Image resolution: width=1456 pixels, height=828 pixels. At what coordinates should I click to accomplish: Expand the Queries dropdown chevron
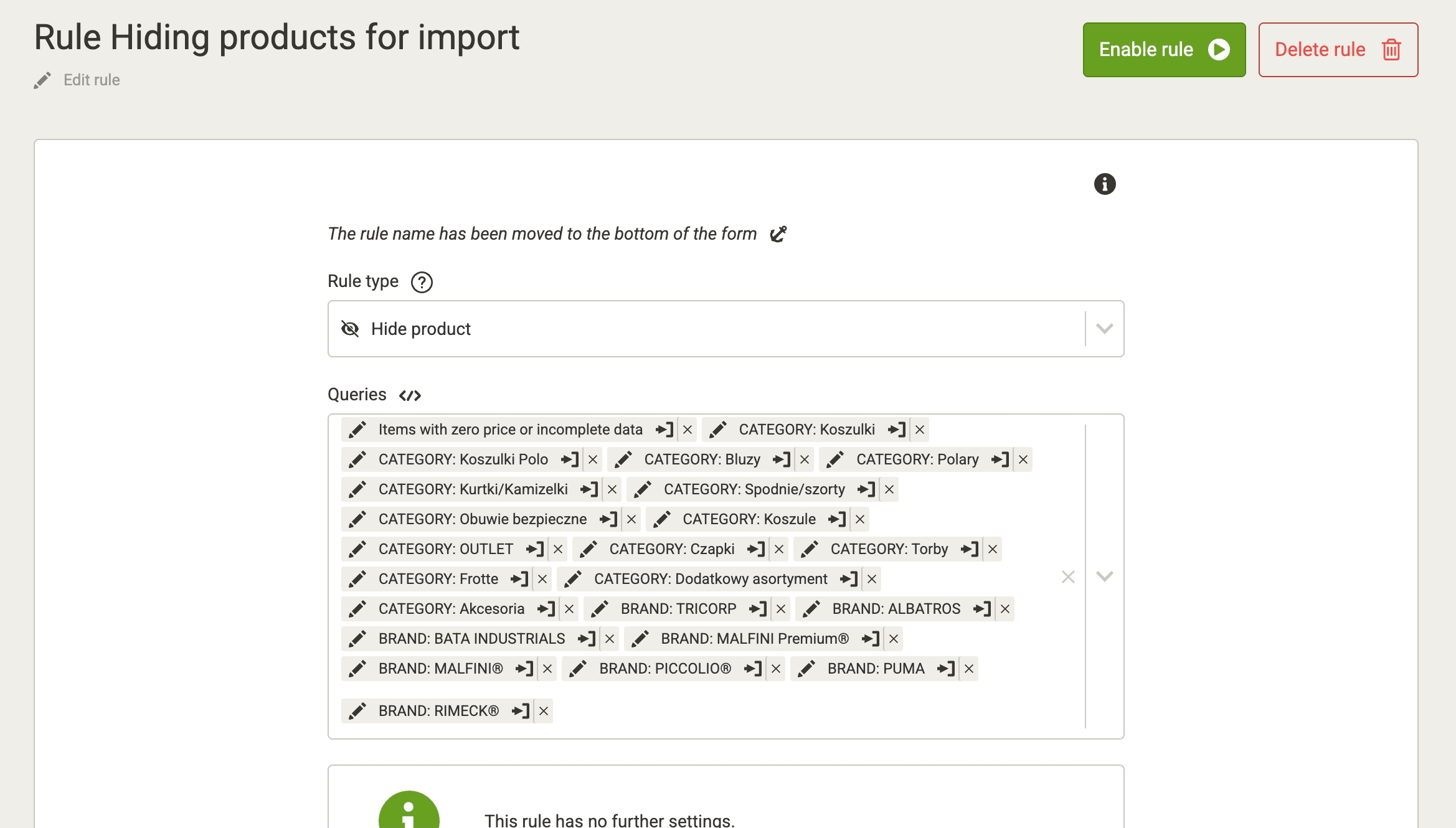point(1105,576)
